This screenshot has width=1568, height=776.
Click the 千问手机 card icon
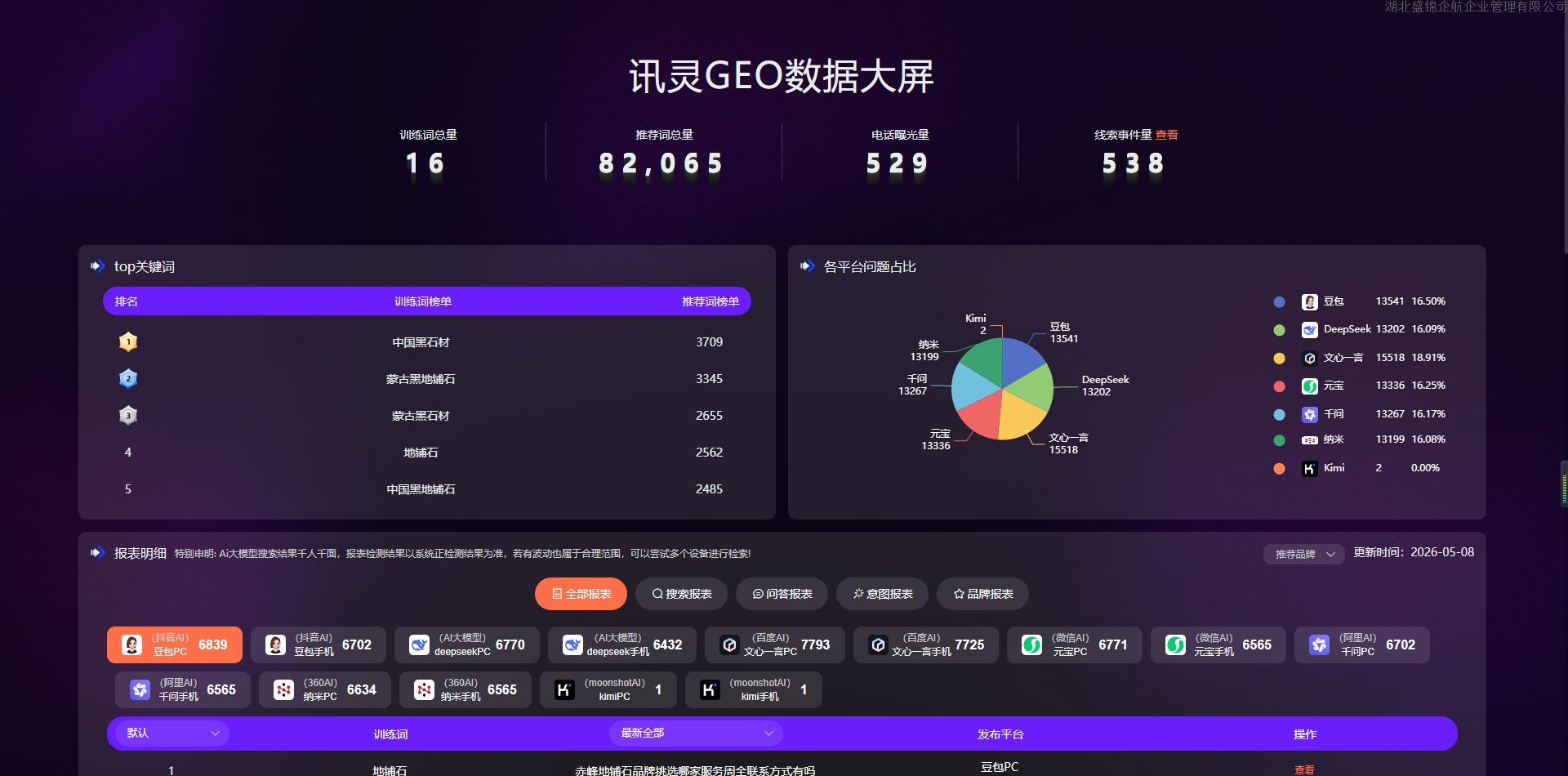click(x=140, y=689)
